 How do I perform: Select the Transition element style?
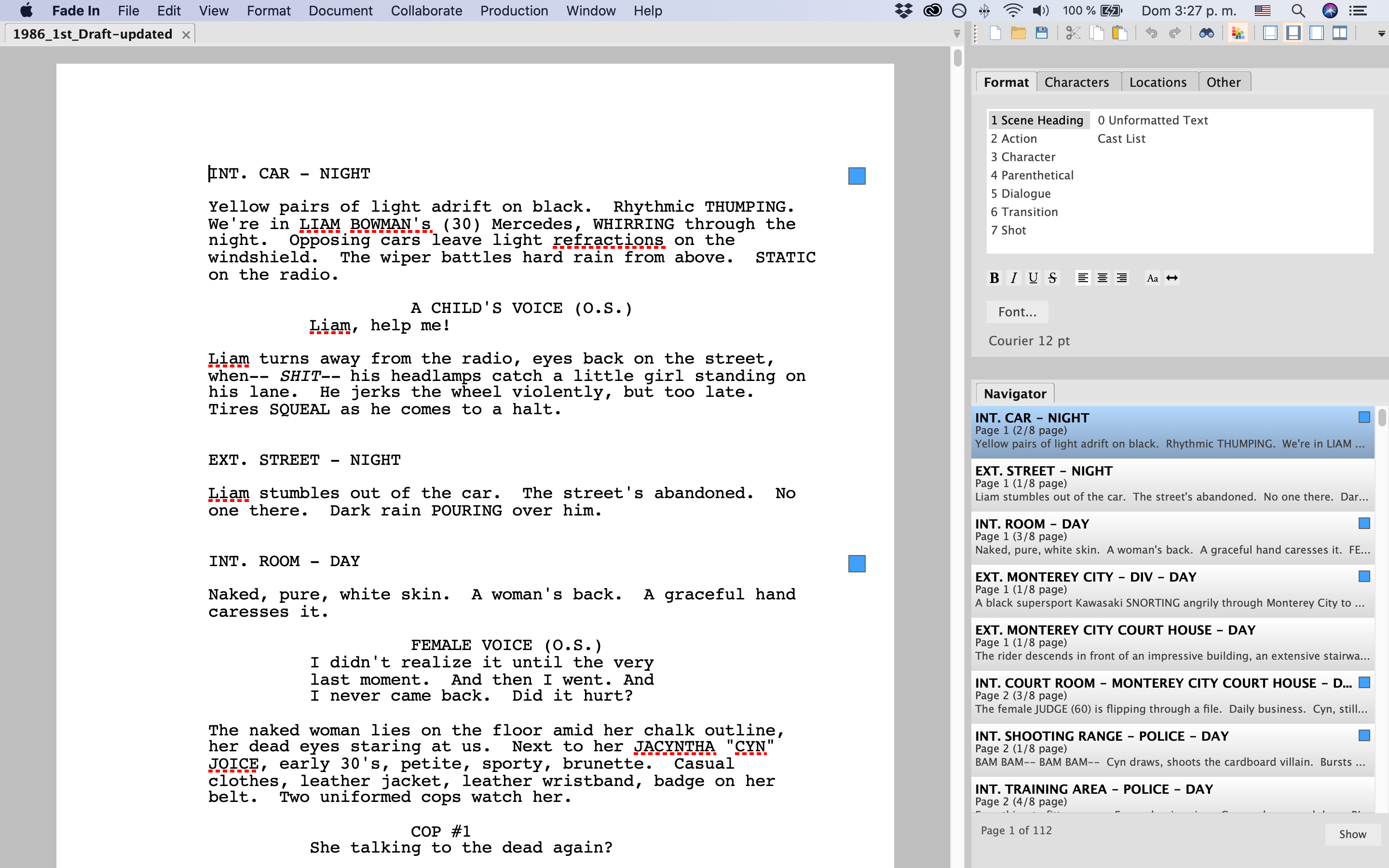coord(1024,212)
